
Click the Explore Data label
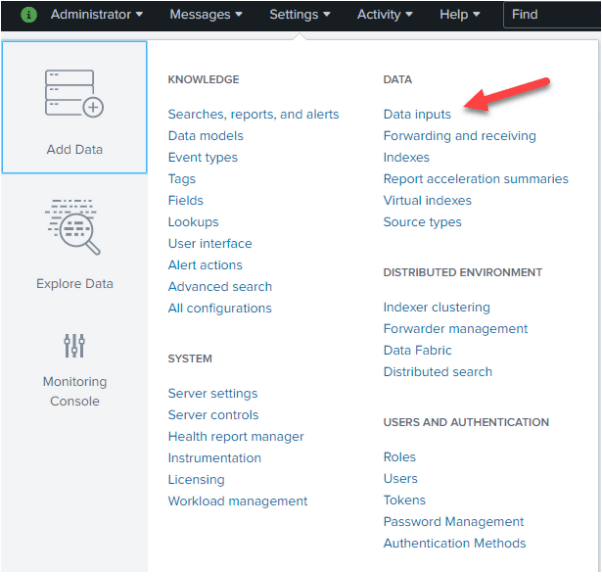coord(74,284)
